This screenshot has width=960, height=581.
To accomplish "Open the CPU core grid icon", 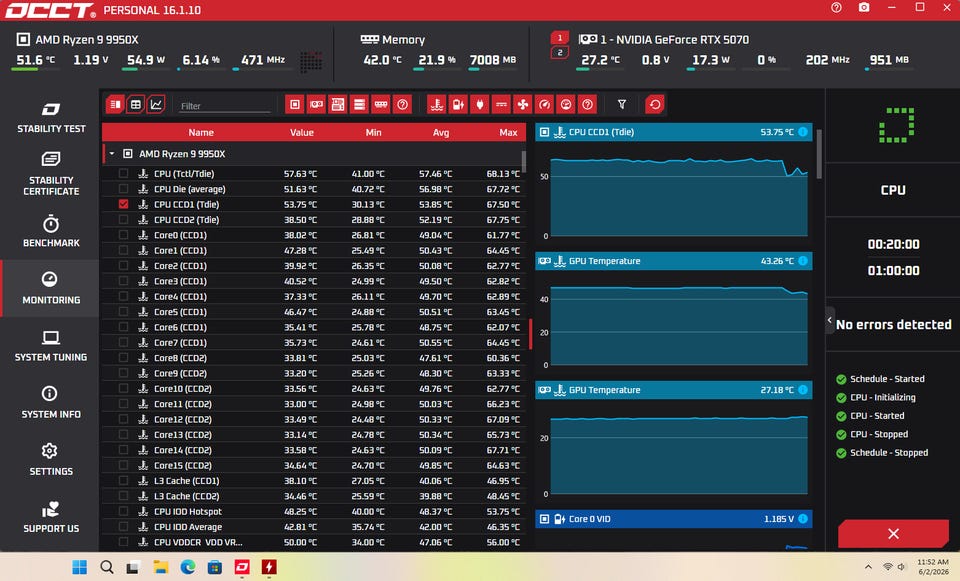I will click(x=311, y=61).
